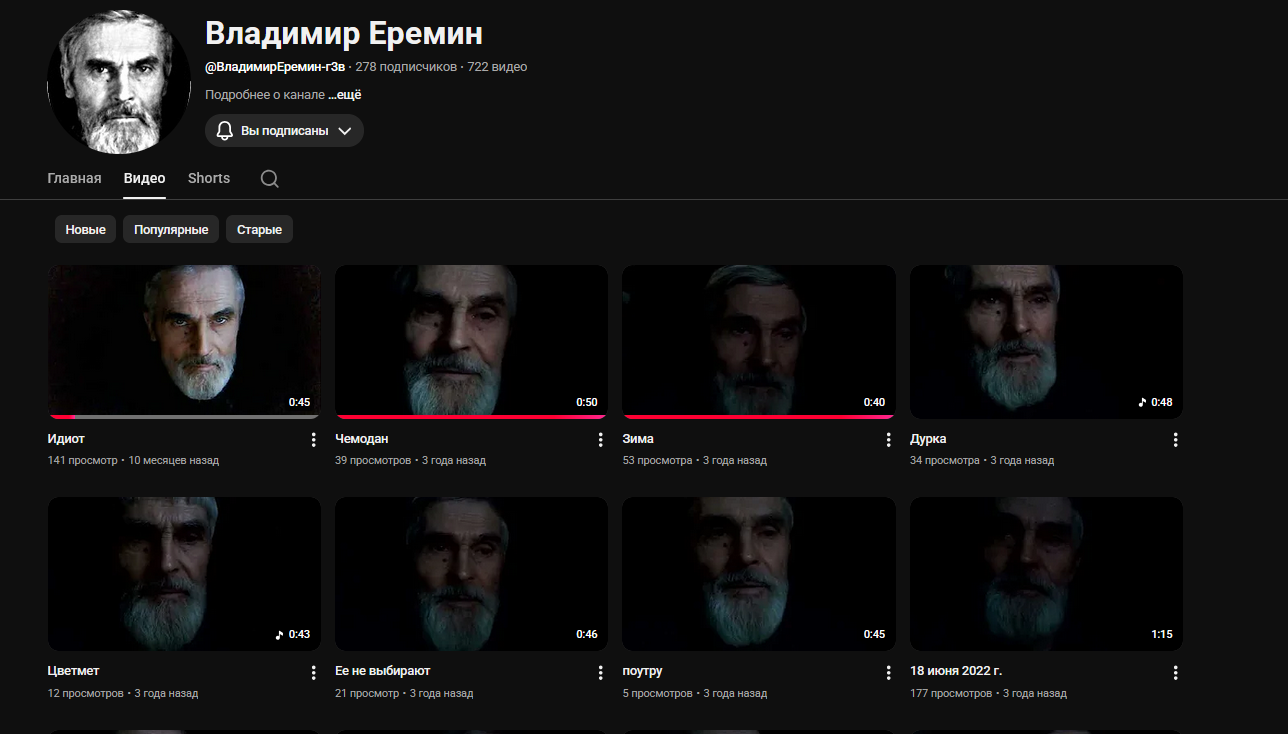Open the channel search magnifier icon
1288x734 pixels.
269,179
